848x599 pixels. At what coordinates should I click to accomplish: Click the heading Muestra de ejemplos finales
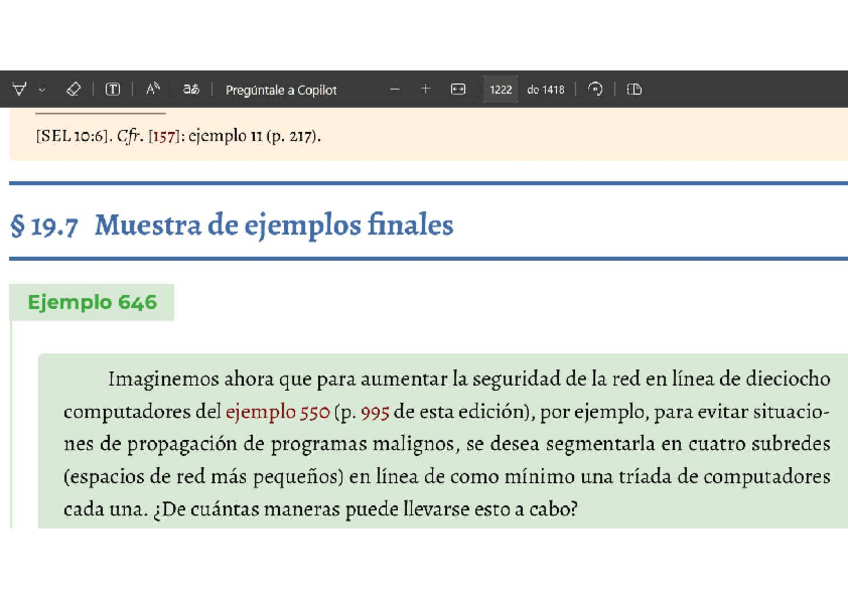tap(274, 225)
